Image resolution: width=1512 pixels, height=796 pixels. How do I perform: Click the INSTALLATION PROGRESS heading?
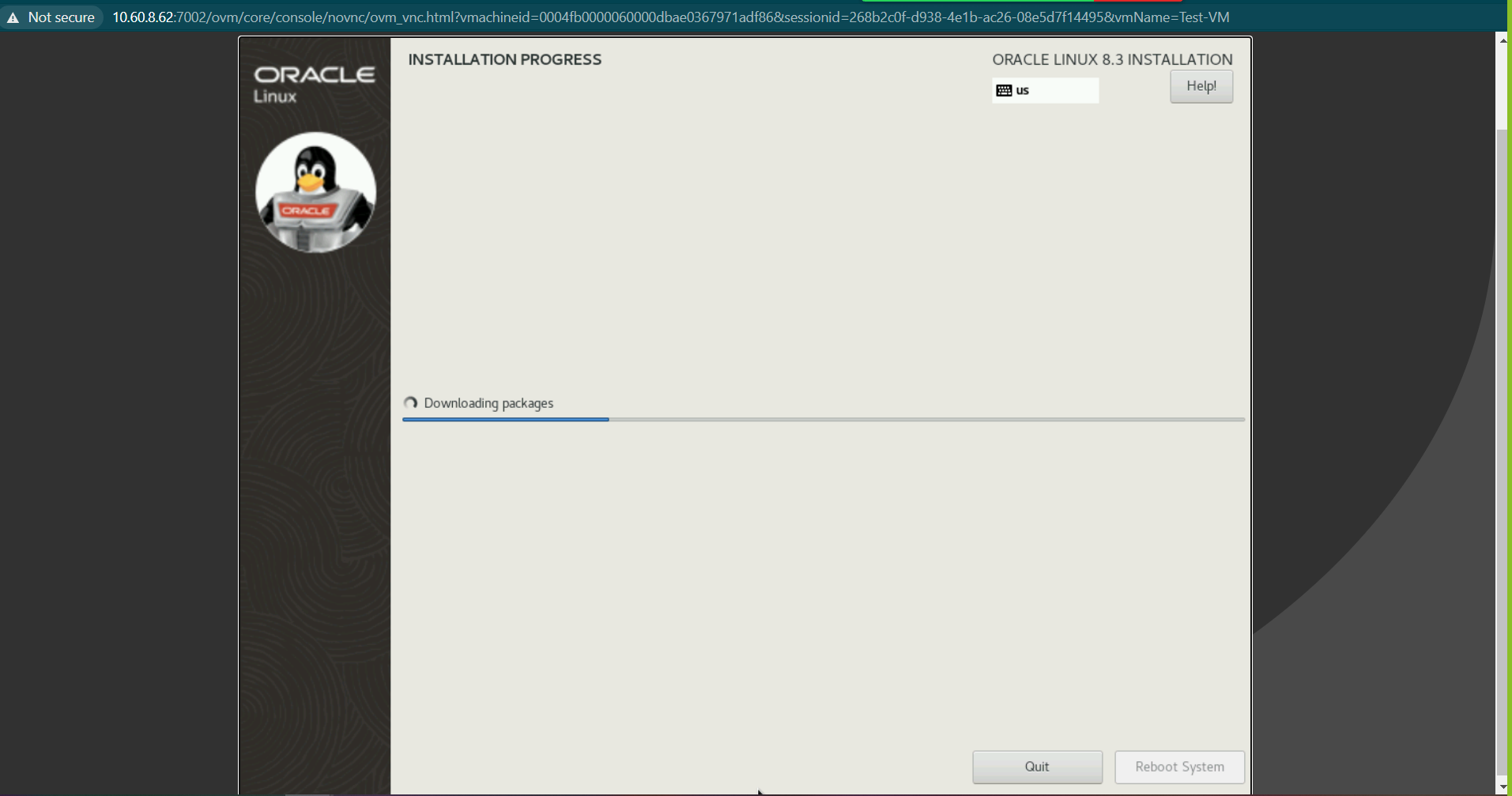[x=504, y=59]
